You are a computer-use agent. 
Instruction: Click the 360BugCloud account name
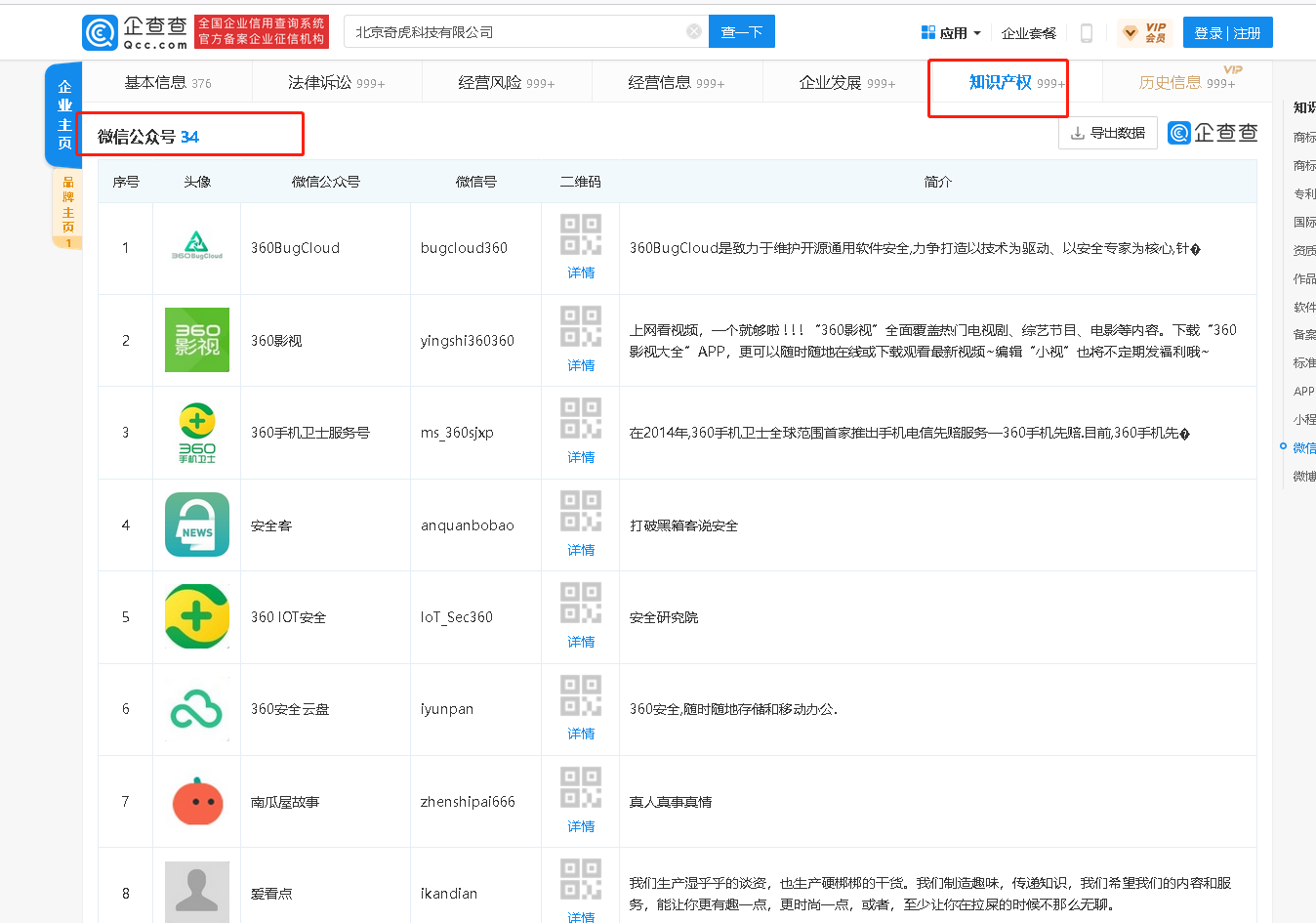(295, 248)
